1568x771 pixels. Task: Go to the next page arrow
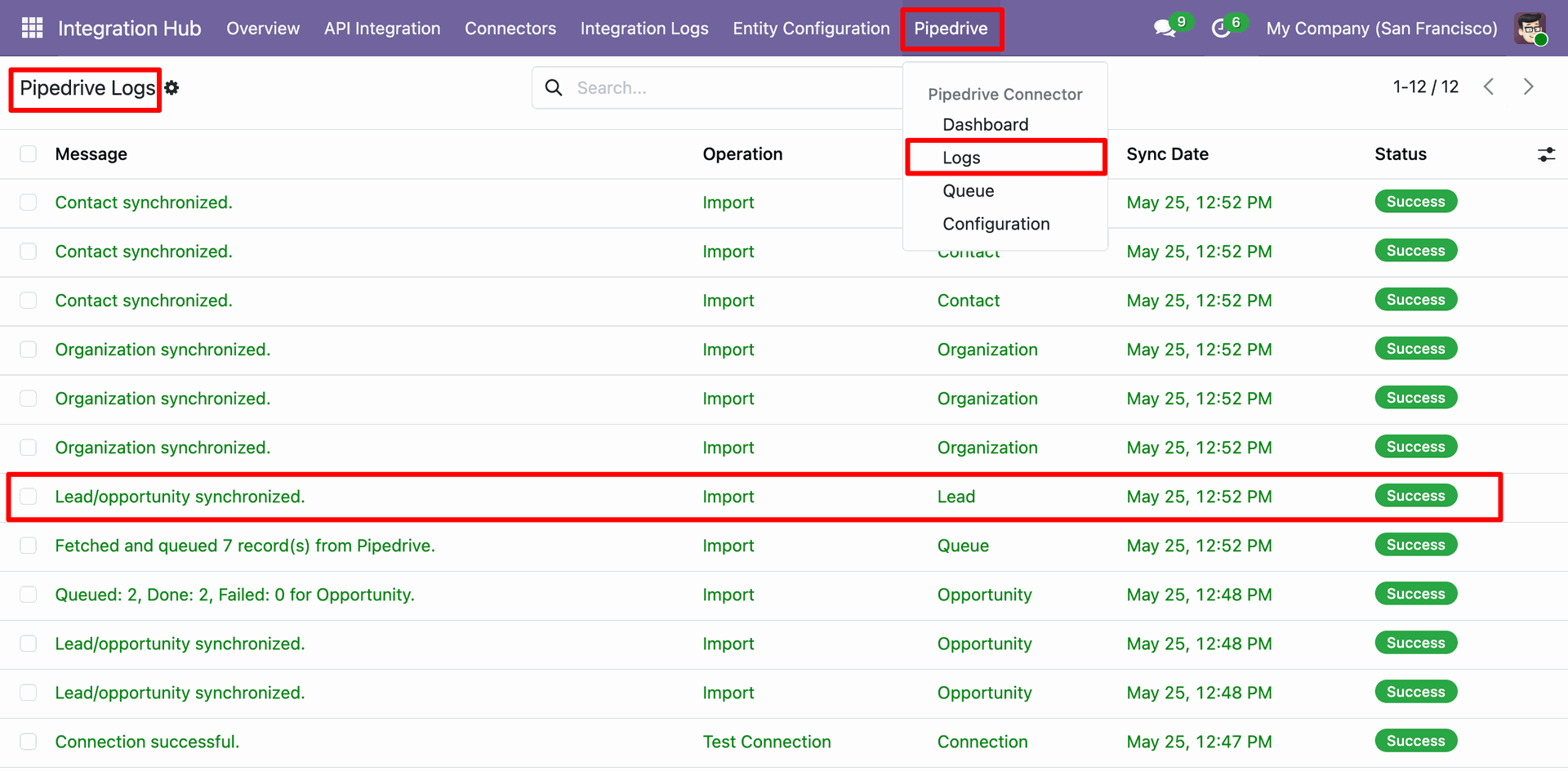pos(1528,87)
